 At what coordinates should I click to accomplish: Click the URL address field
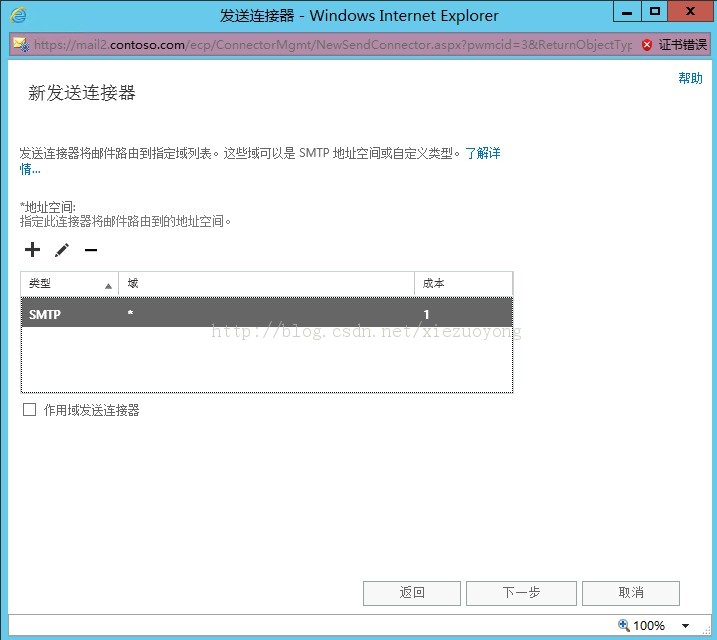(330, 45)
